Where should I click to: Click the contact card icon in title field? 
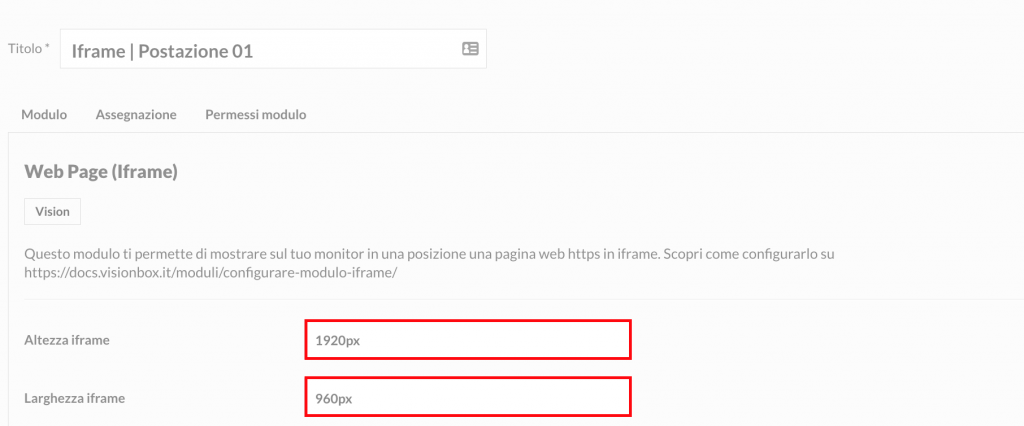pos(470,48)
